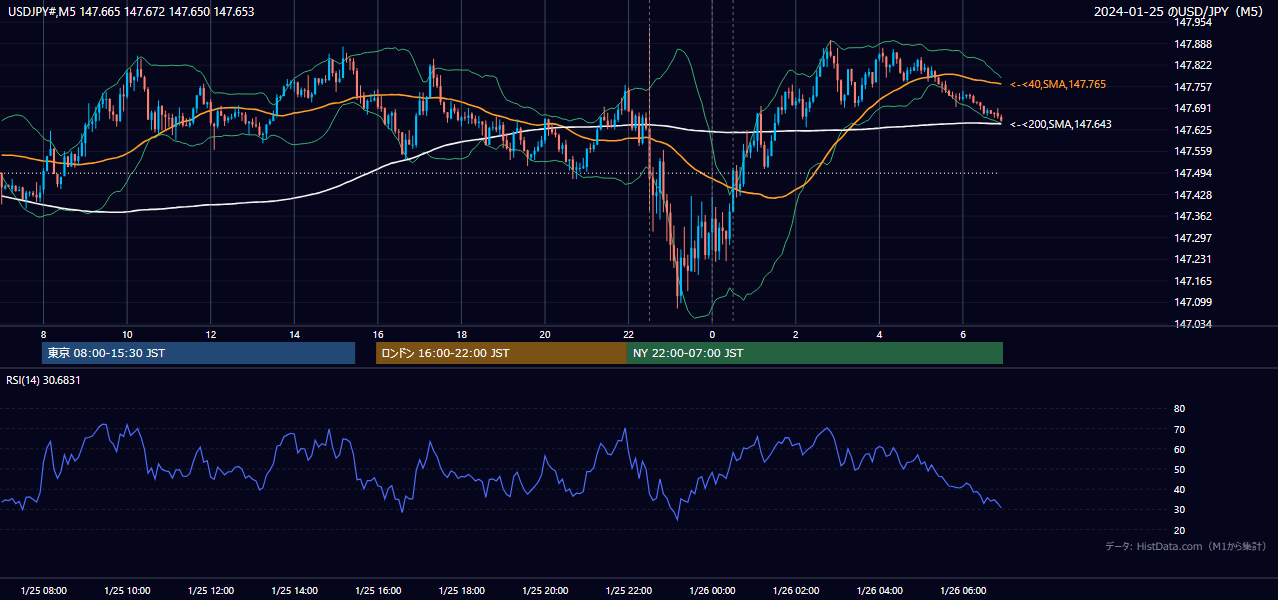Click RSI scale value 80
This screenshot has height=600, width=1278.
(1179, 409)
